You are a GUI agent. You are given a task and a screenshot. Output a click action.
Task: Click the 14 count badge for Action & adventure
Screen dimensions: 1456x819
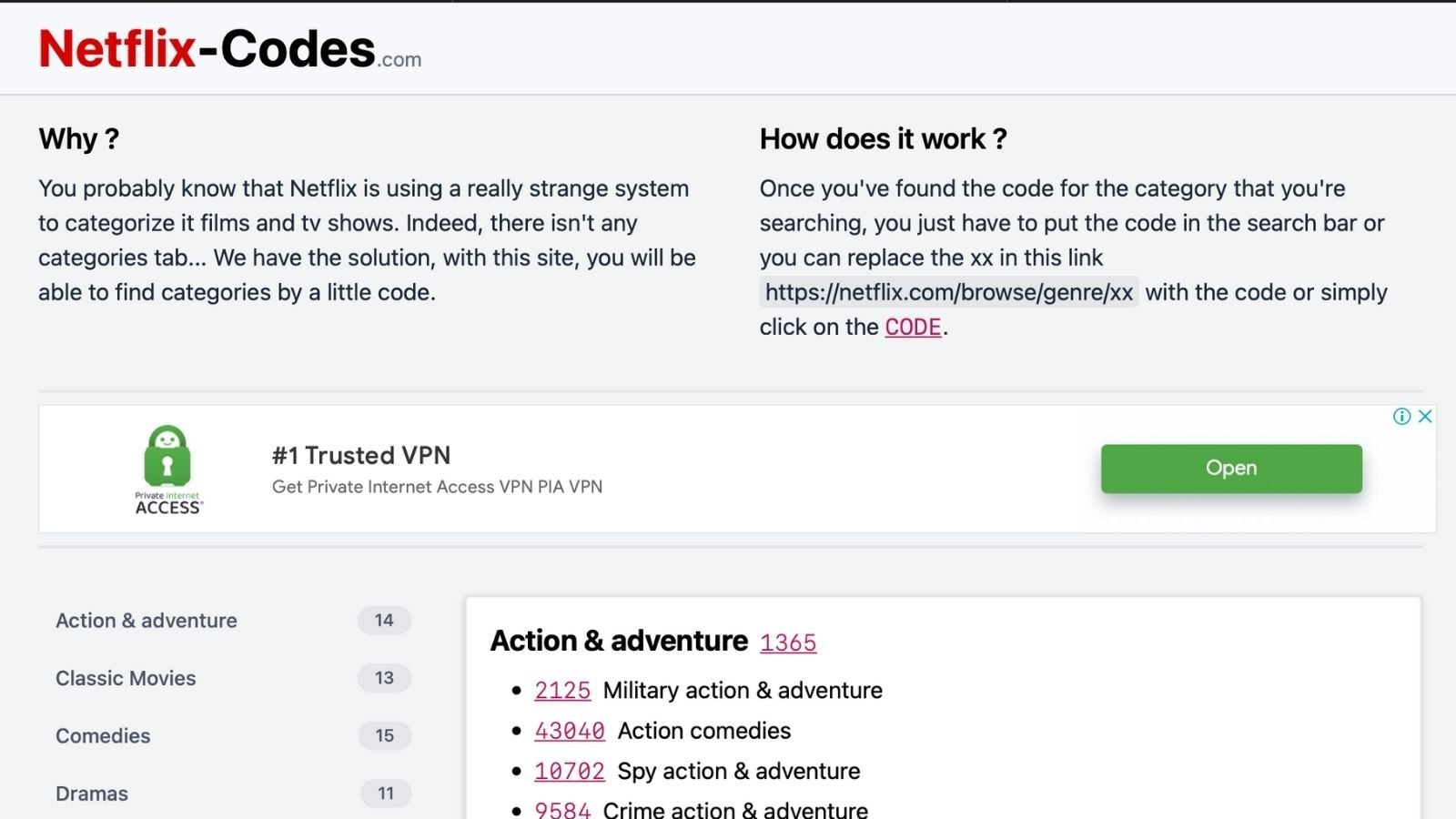coord(384,621)
